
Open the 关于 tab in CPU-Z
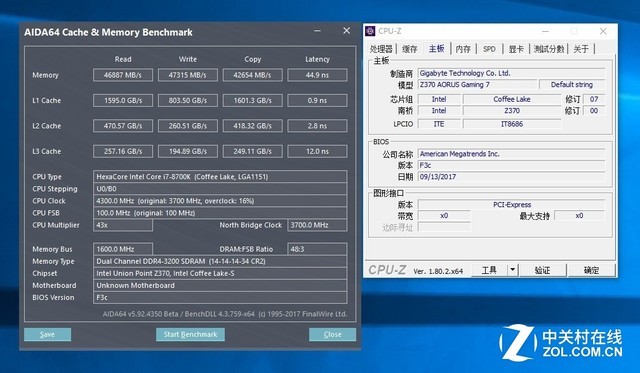tap(581, 49)
